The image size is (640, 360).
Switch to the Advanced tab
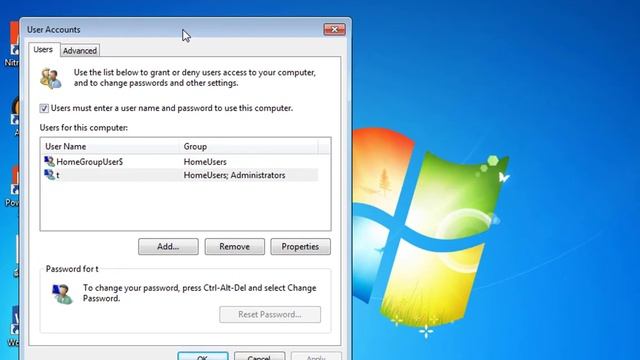tap(80, 51)
